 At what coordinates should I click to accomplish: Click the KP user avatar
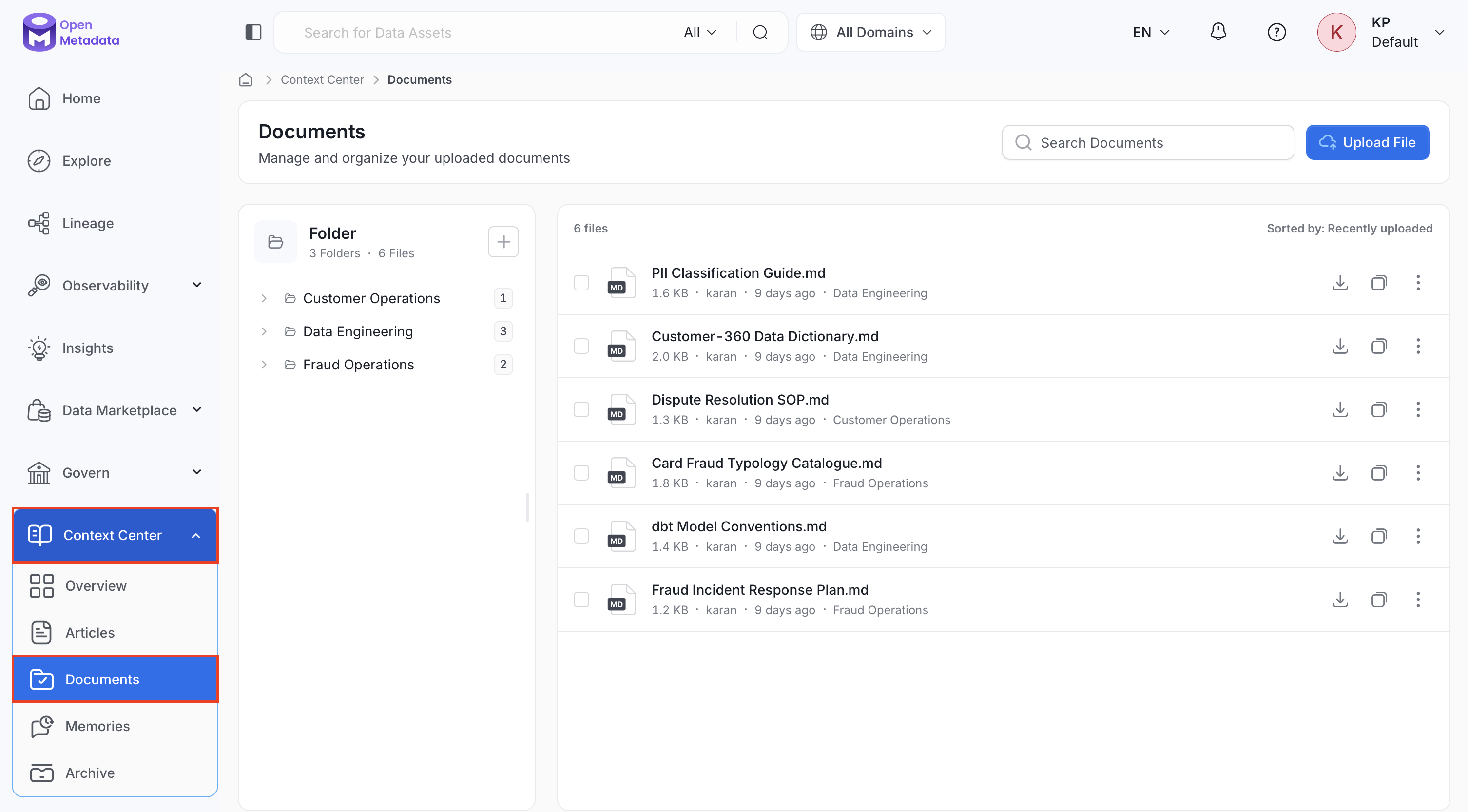coord(1336,33)
